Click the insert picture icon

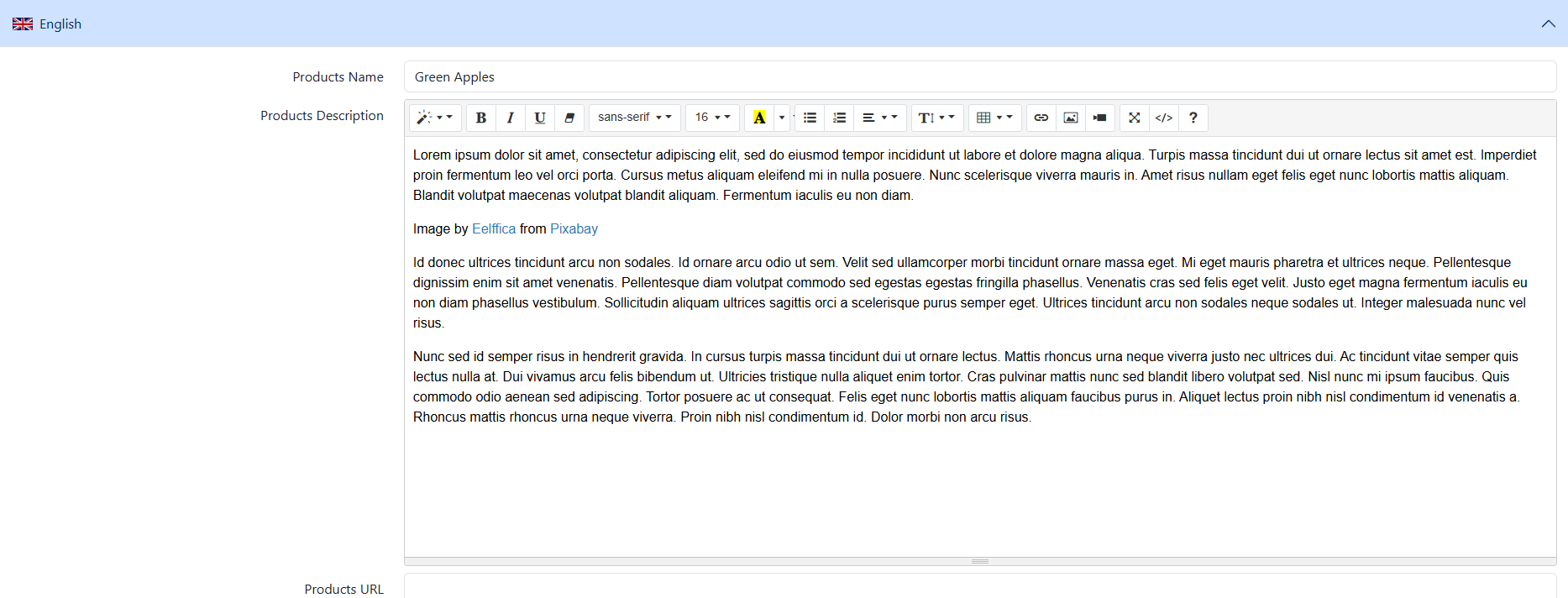pyautogui.click(x=1071, y=118)
